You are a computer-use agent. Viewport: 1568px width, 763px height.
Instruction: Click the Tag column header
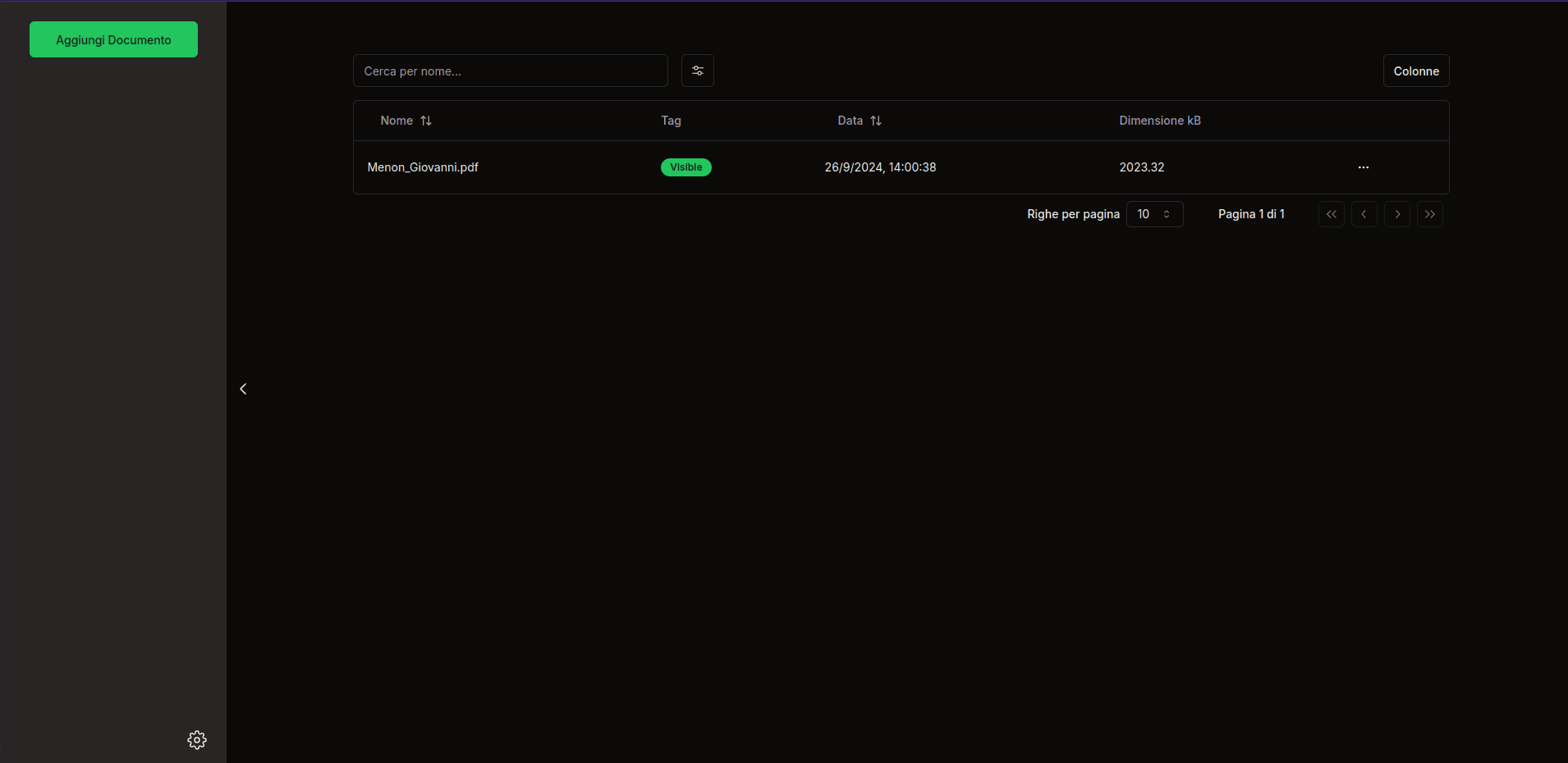(671, 121)
